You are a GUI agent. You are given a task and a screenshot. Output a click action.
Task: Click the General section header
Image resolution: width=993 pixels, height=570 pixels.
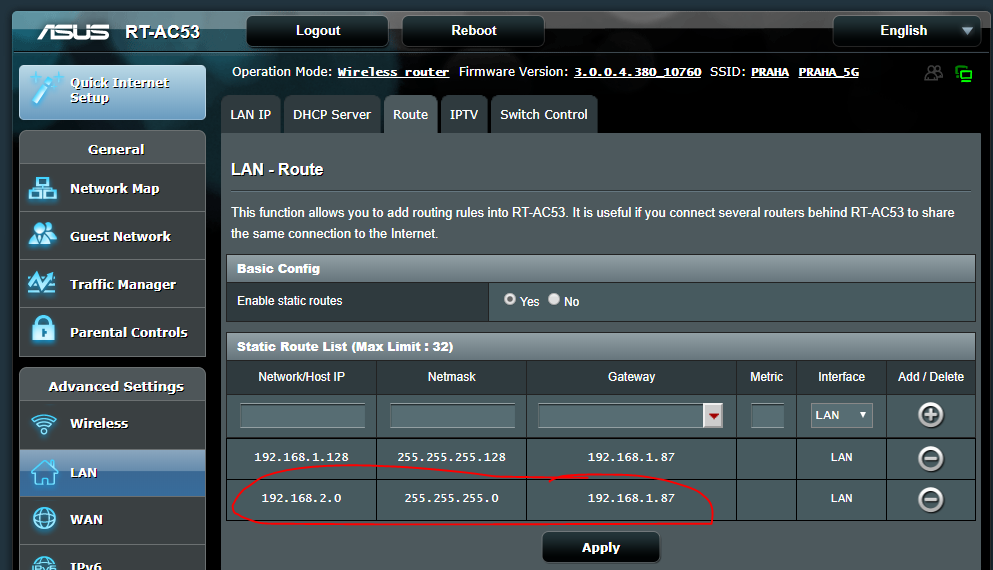pos(113,149)
